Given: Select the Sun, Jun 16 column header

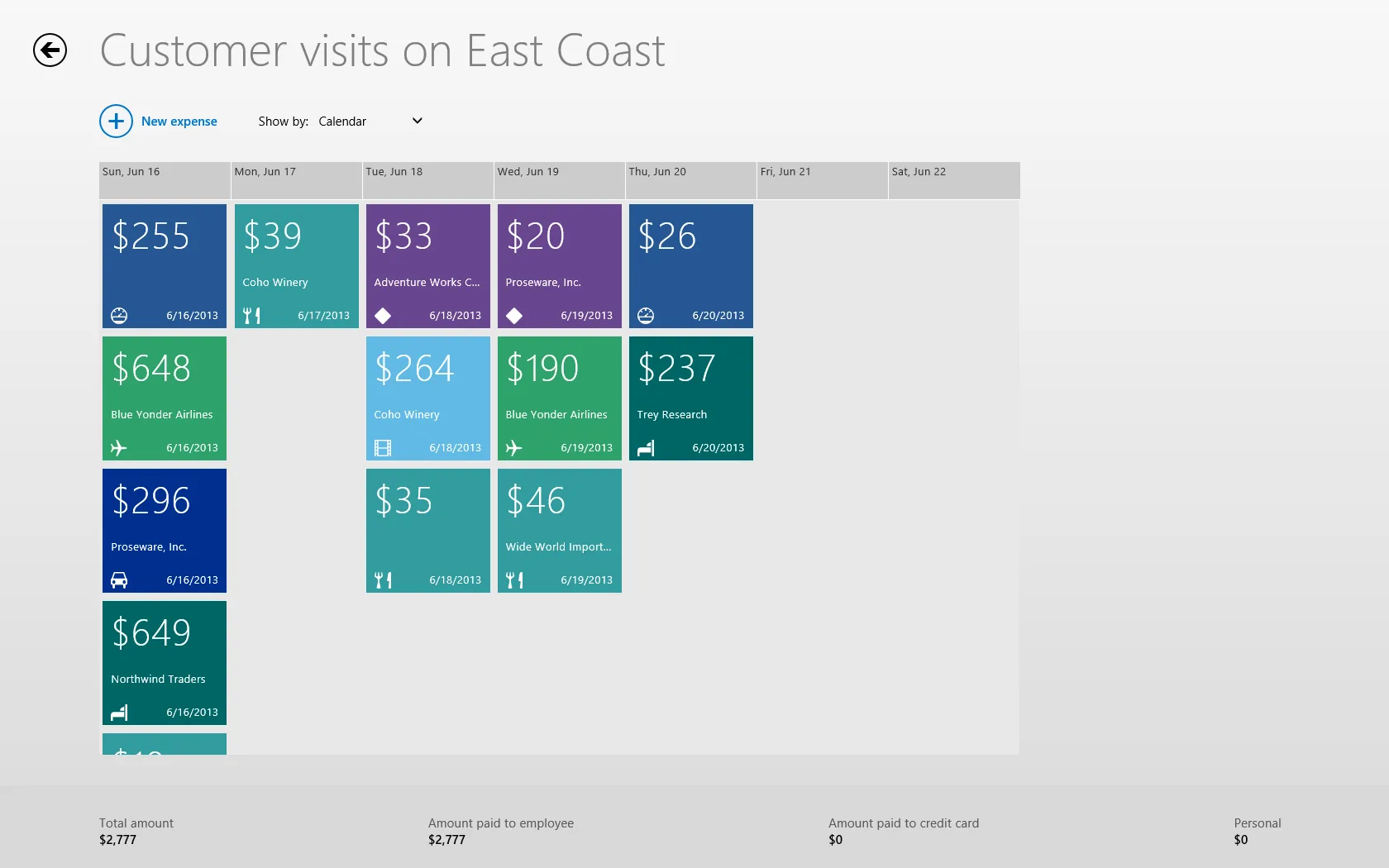Looking at the screenshot, I should point(165,180).
